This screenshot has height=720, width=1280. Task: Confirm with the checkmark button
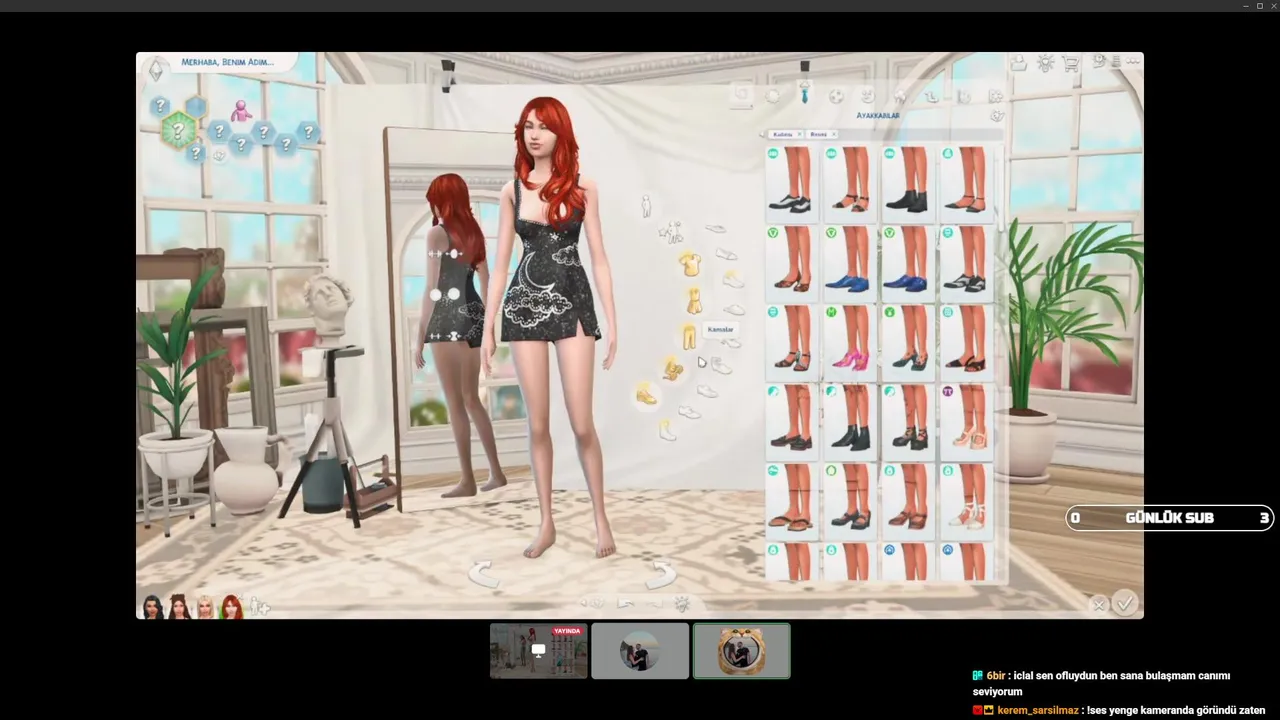click(1126, 603)
